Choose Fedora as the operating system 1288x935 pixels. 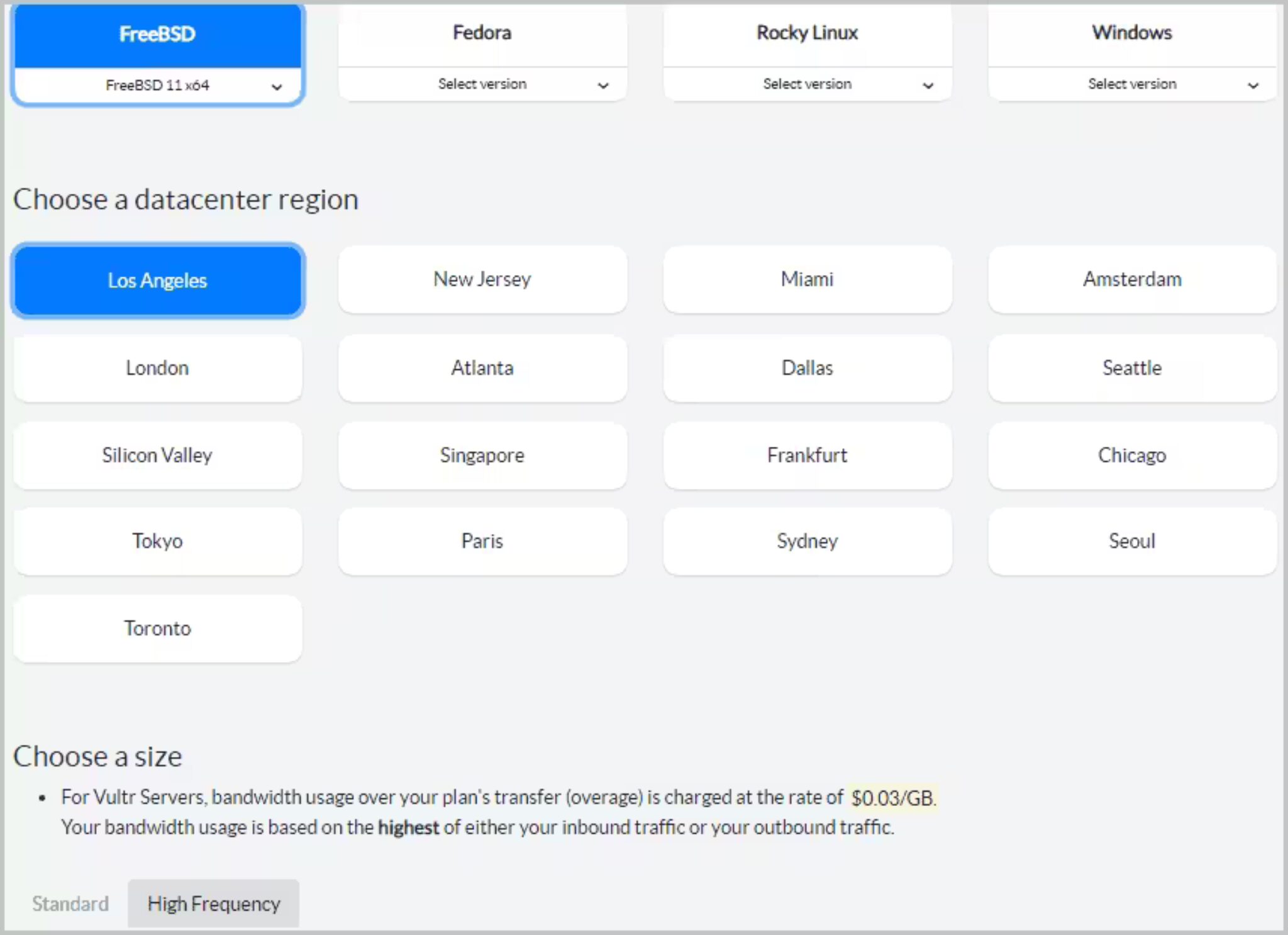[482, 33]
